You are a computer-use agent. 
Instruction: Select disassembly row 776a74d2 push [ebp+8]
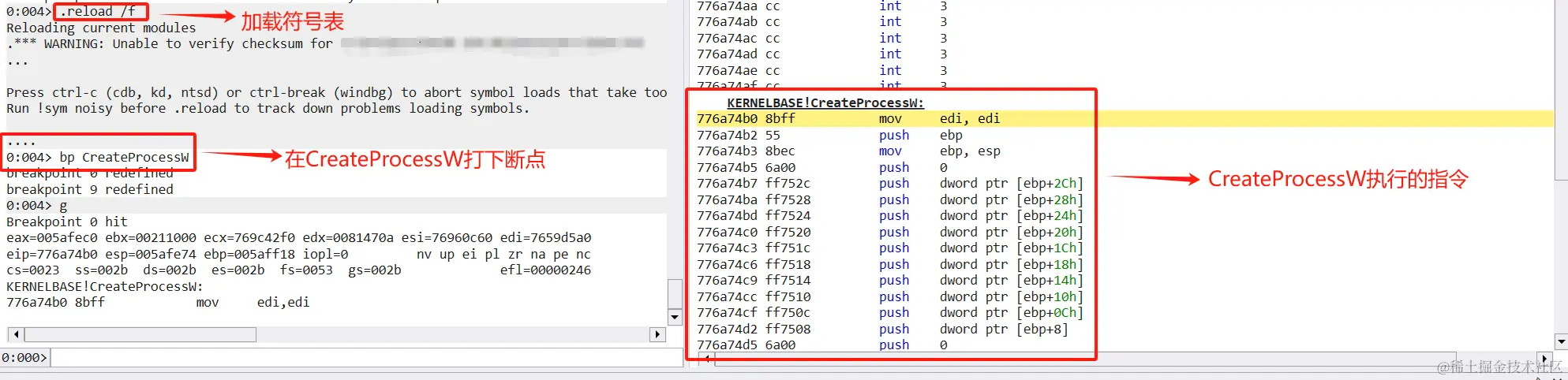click(882, 329)
